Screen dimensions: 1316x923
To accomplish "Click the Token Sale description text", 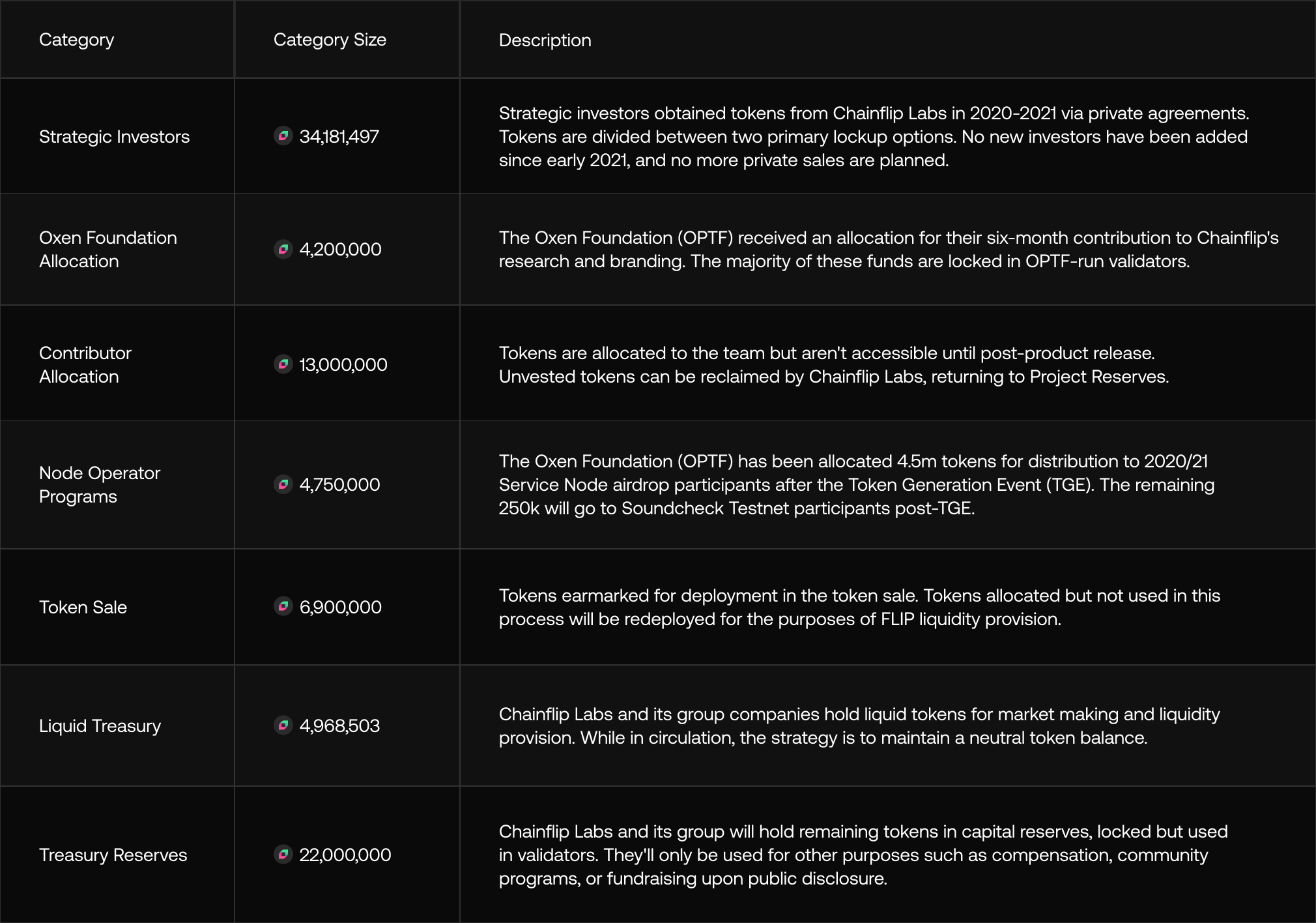I will 860,607.
